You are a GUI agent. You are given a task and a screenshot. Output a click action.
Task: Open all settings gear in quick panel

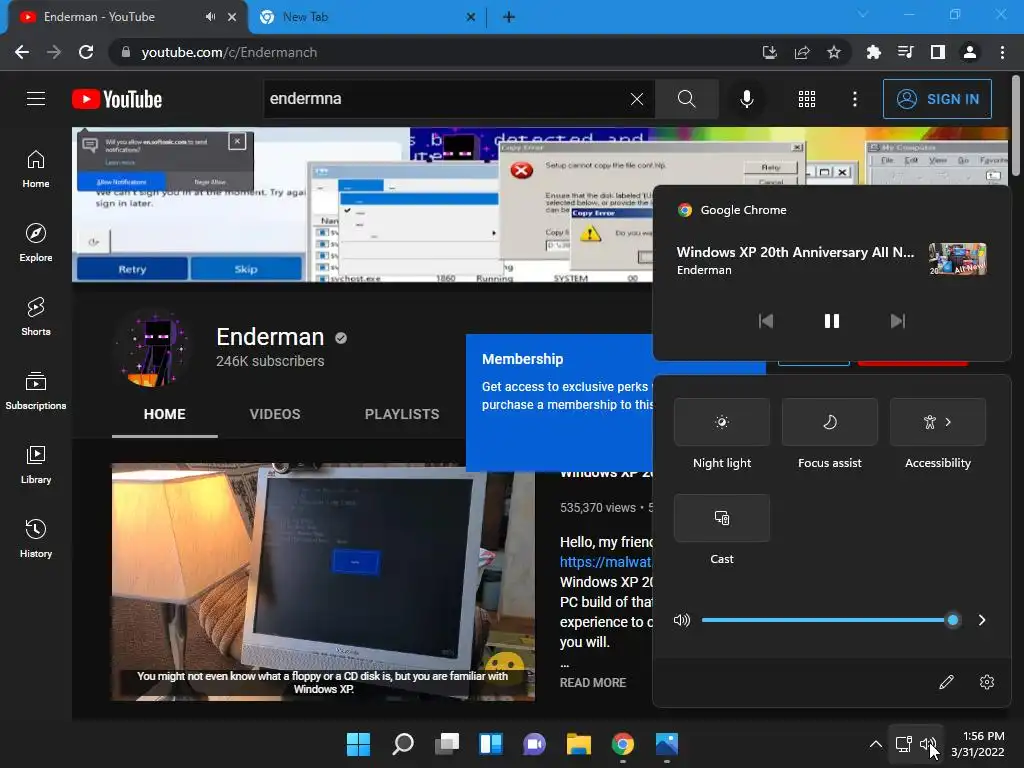point(987,682)
